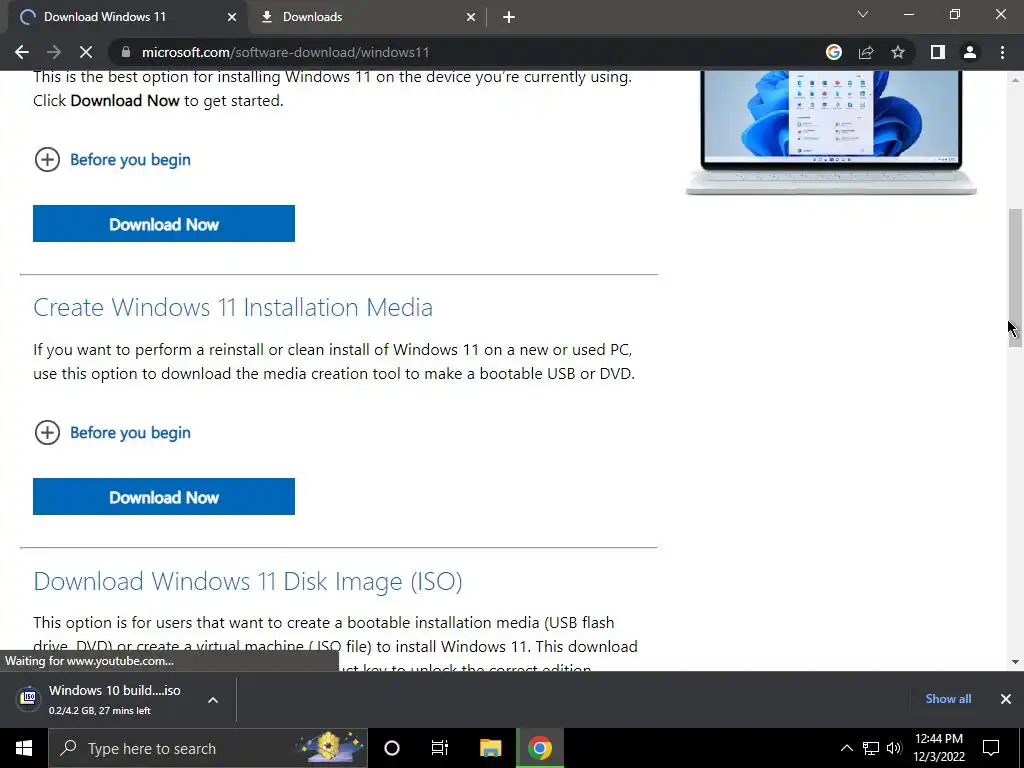Open Google icon in address bar
Viewport: 1024px width, 768px height.
pyautogui.click(x=833, y=52)
